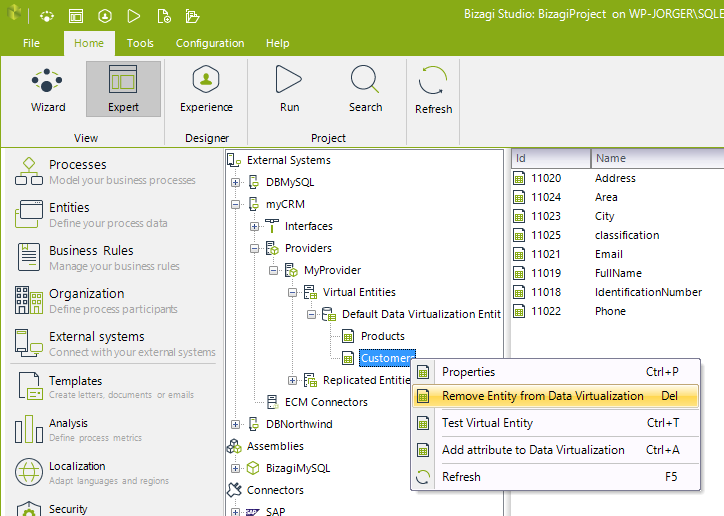Expand the DBNorthwind node
This screenshot has width=724, height=516.
[x=235, y=424]
